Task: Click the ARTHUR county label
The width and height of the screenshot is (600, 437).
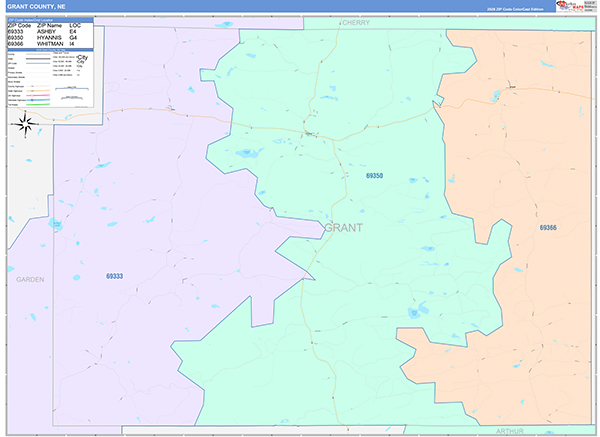Action: pos(509,431)
